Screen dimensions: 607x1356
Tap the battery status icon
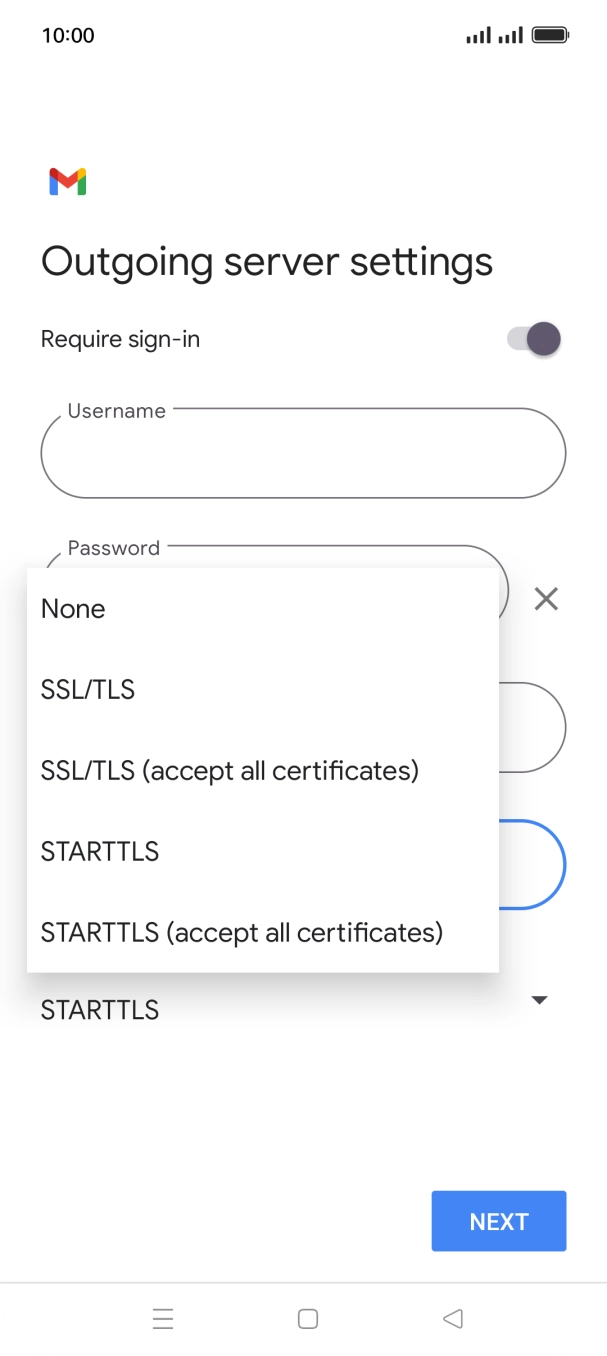click(550, 36)
